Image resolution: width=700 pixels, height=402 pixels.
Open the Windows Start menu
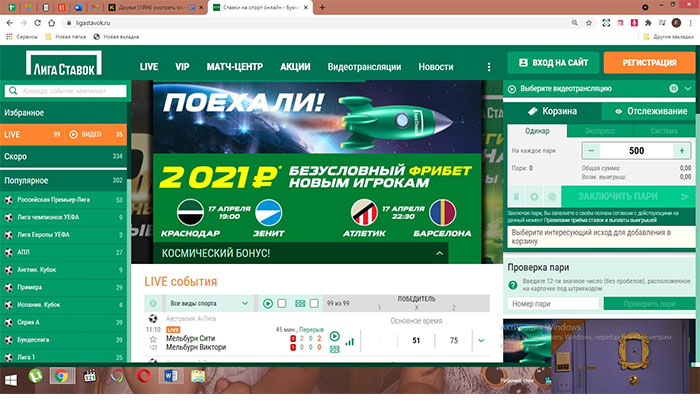coord(11,380)
